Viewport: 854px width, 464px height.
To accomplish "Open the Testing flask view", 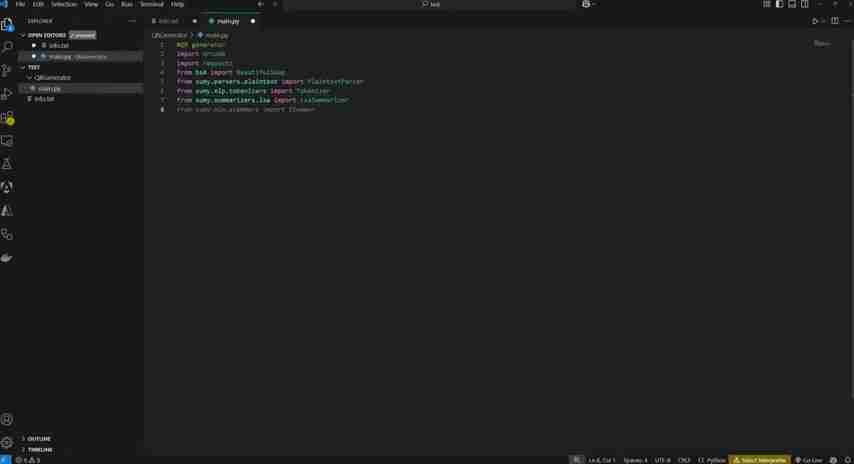I will tap(7, 164).
